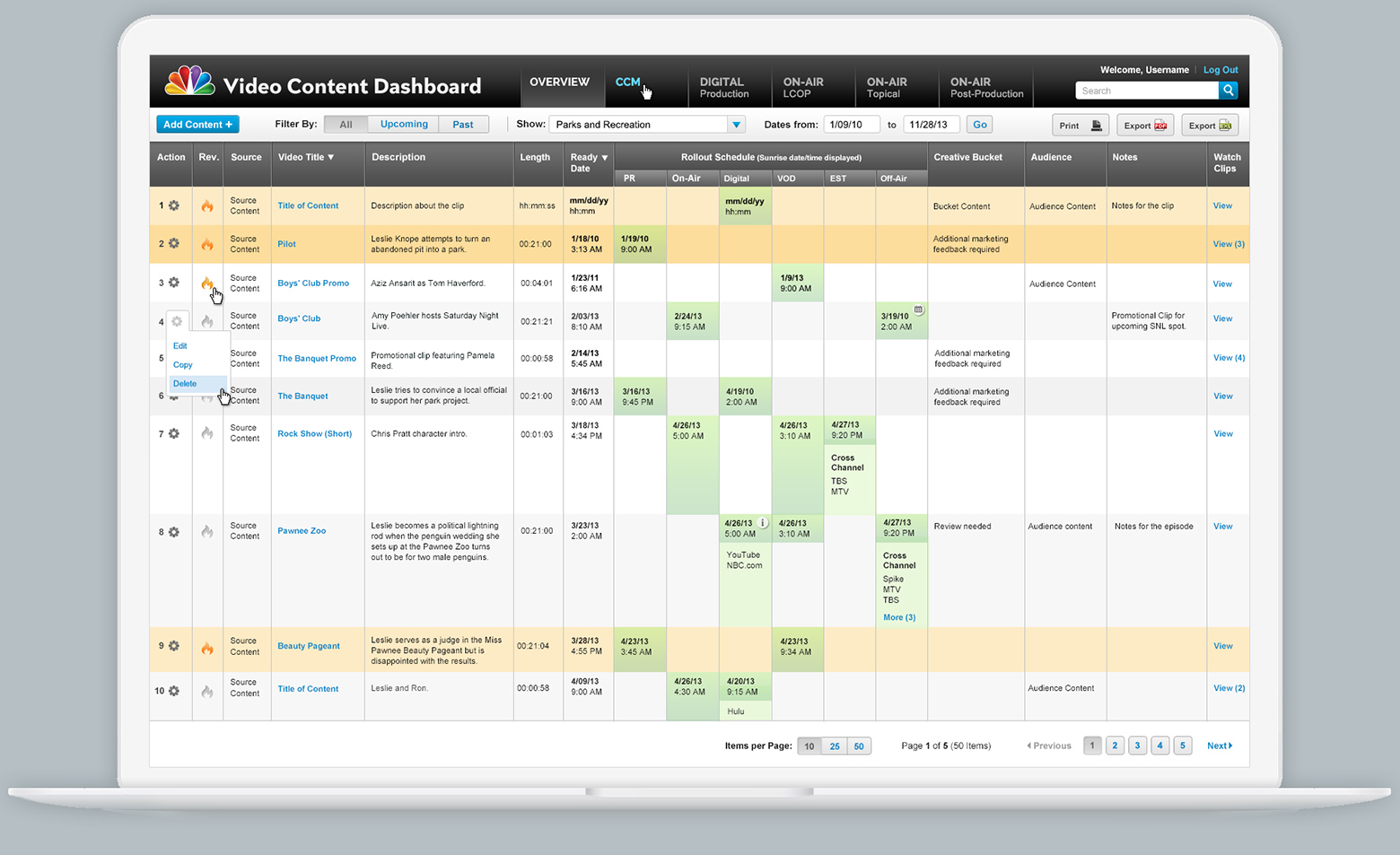Screen dimensions: 1400x855
Task: Toggle filter to Upcoming
Action: point(404,125)
